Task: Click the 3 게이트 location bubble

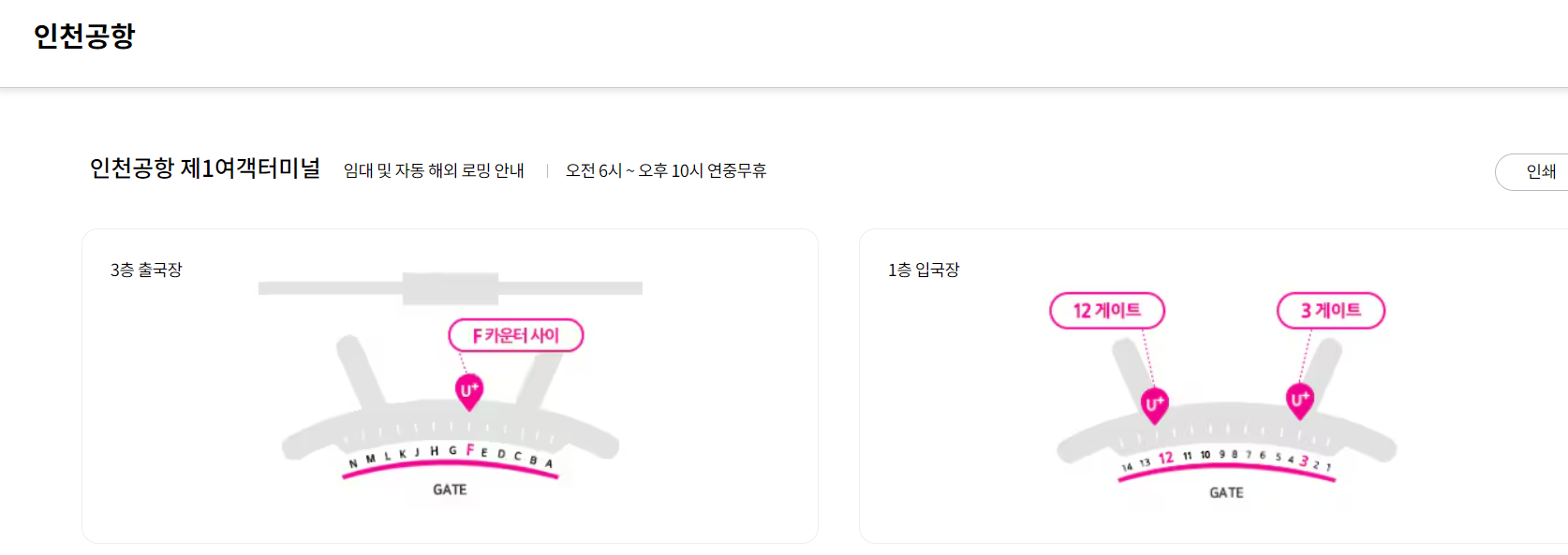Action: [1330, 310]
